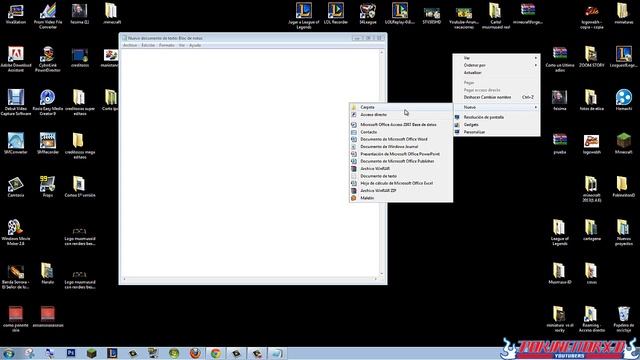Choose Acceso directo from Nuevo submenu
The height and width of the screenshot is (360, 640).
[x=401, y=115]
